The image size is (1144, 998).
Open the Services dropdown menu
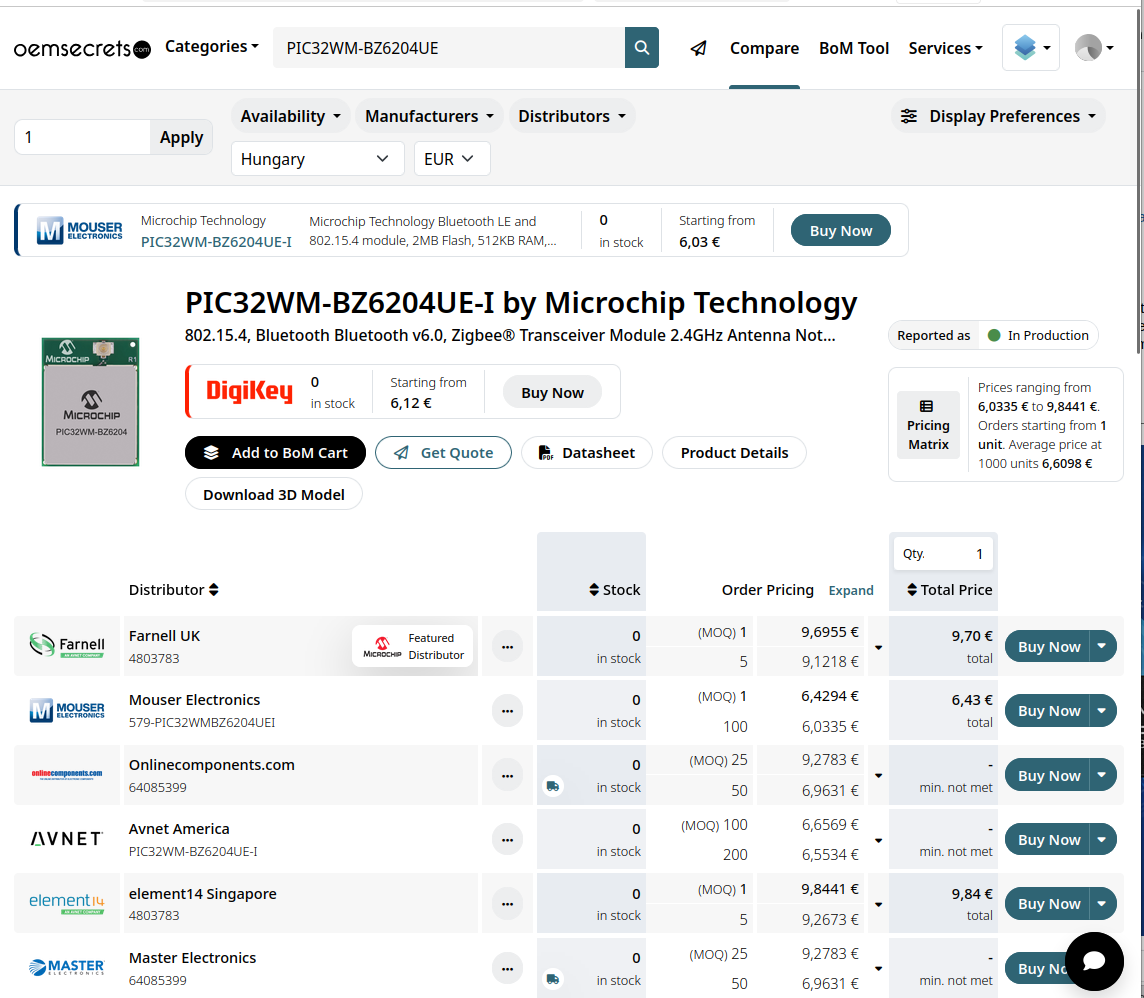(946, 48)
